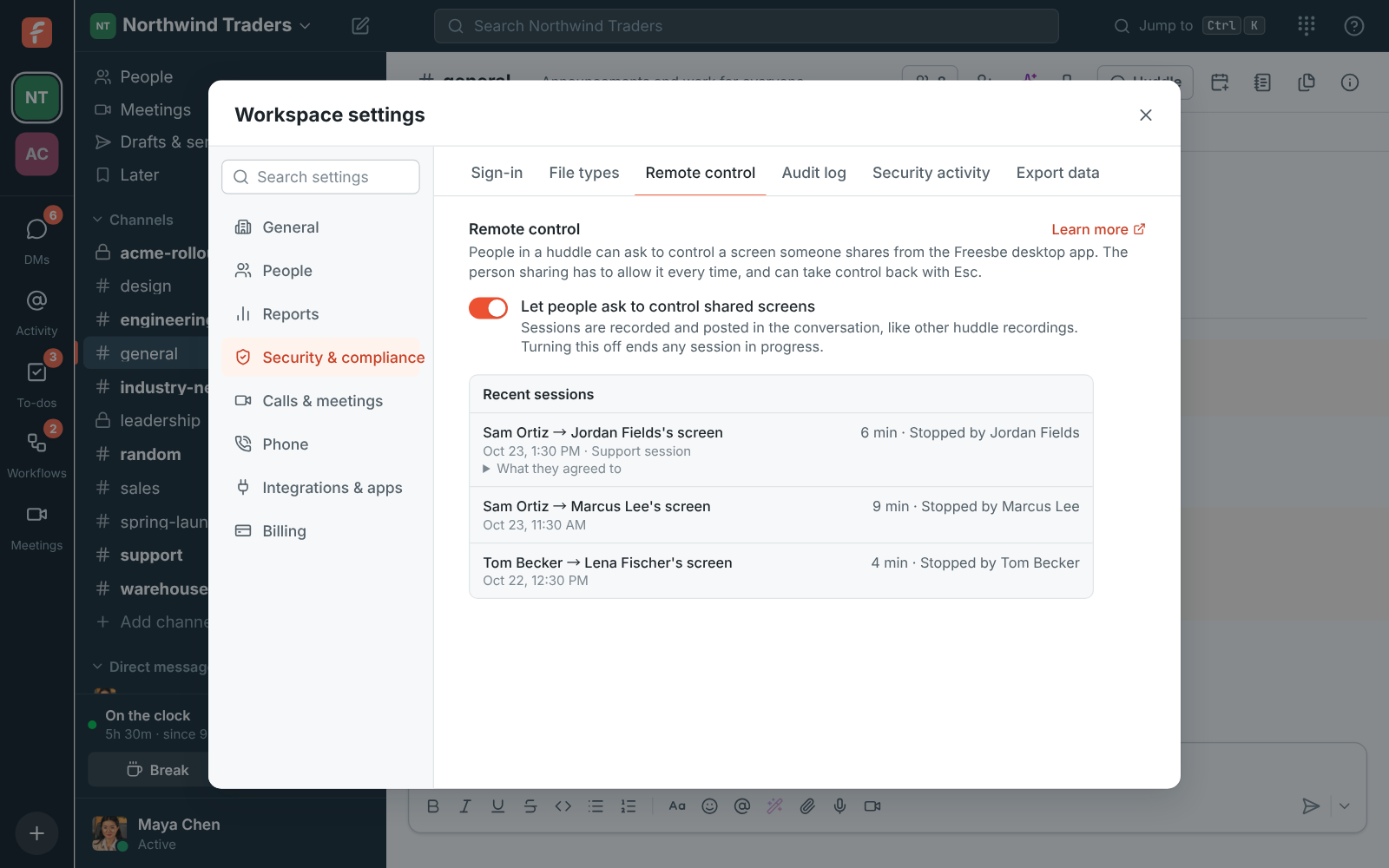Open Integrations & apps settings
Viewport: 1389px width, 868px height.
(321, 488)
